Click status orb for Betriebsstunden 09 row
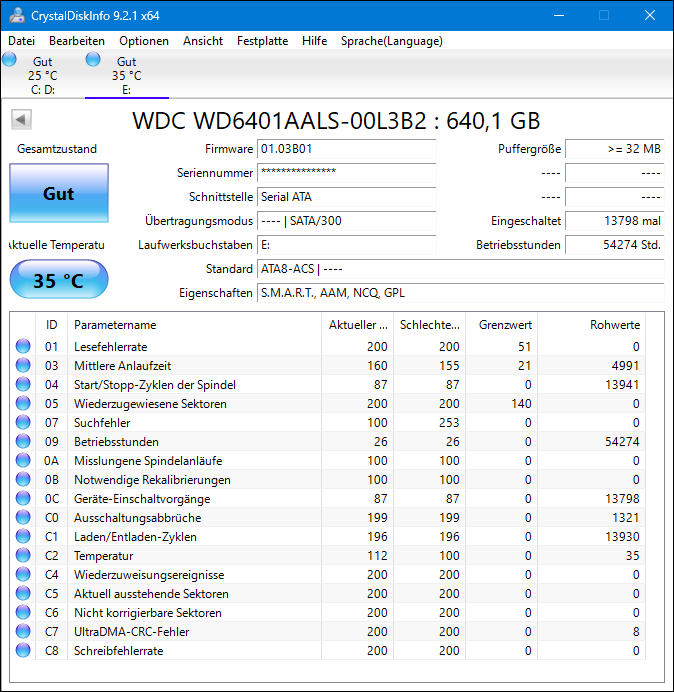 click(23, 441)
